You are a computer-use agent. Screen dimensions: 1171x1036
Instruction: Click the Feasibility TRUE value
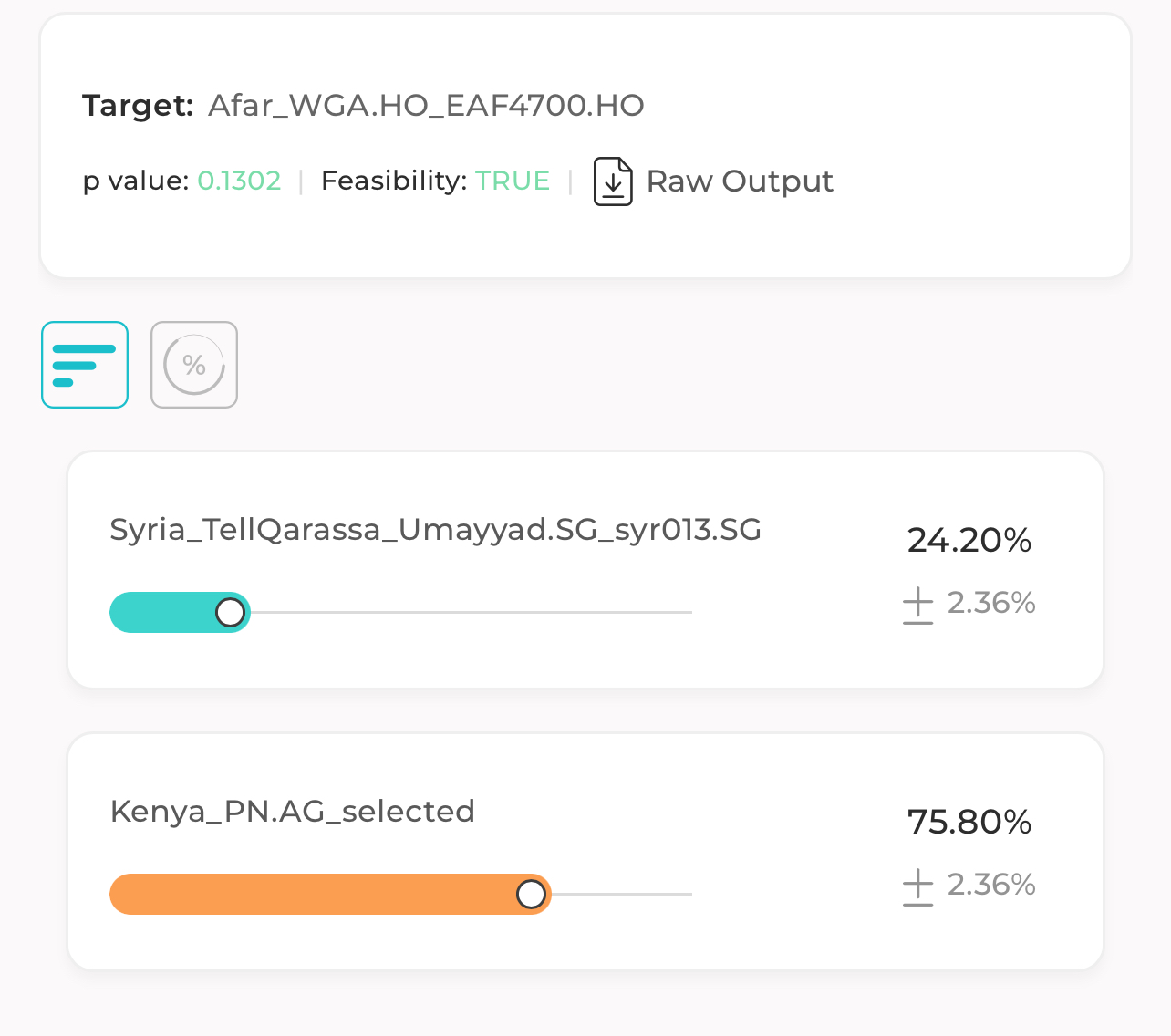[513, 181]
